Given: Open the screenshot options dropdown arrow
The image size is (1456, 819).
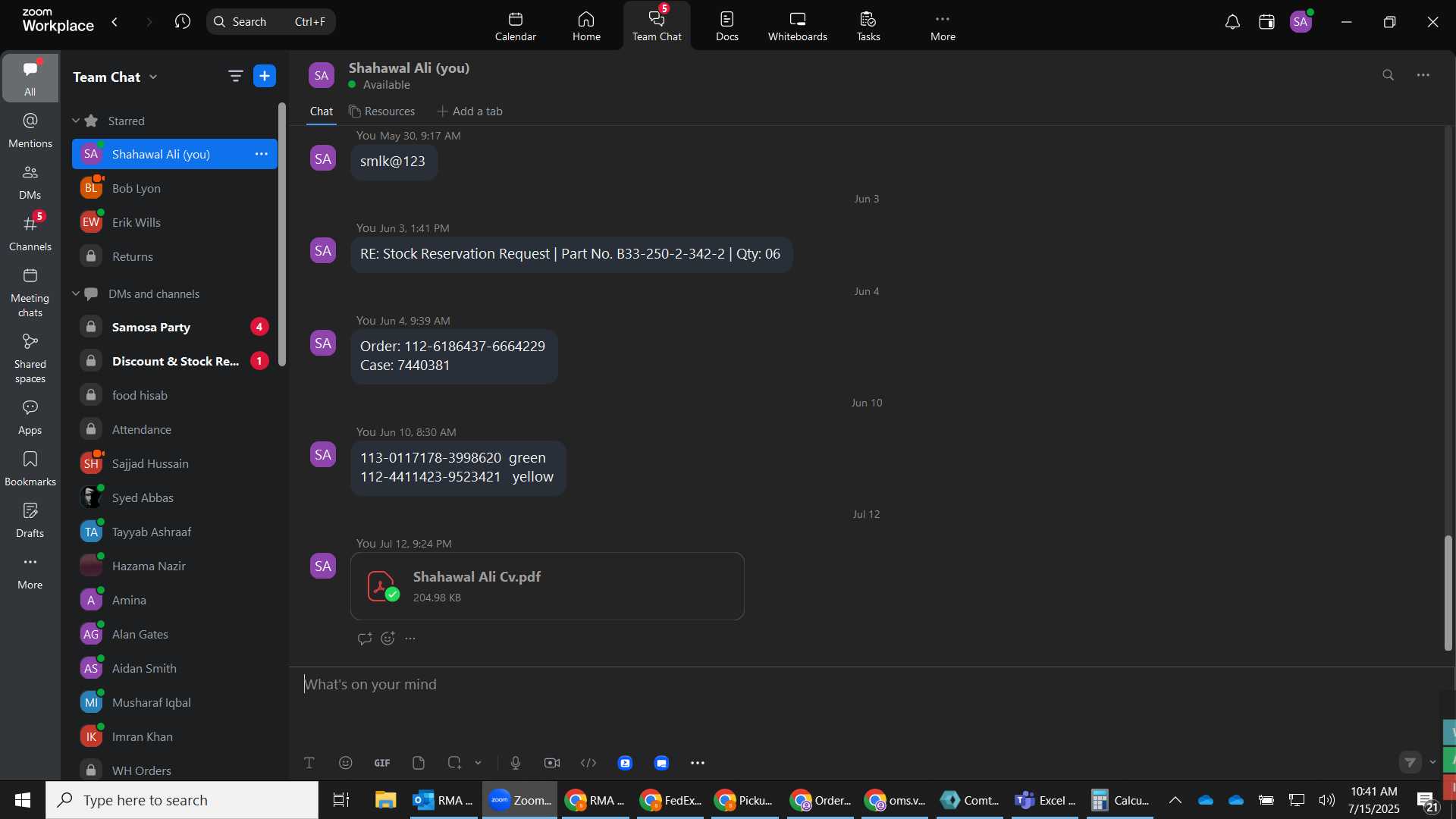Looking at the screenshot, I should pyautogui.click(x=479, y=763).
